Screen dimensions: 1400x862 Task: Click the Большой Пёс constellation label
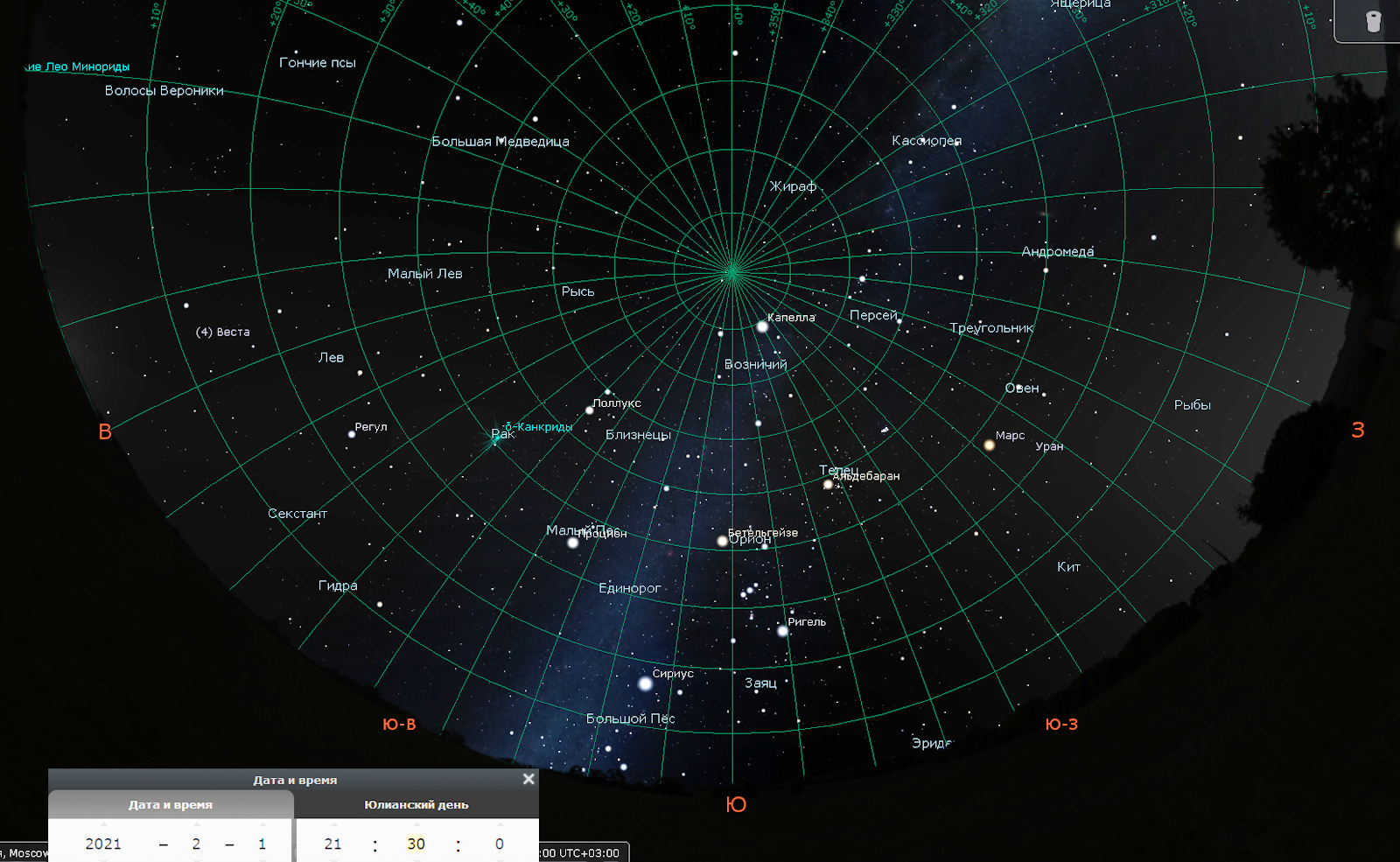[630, 718]
